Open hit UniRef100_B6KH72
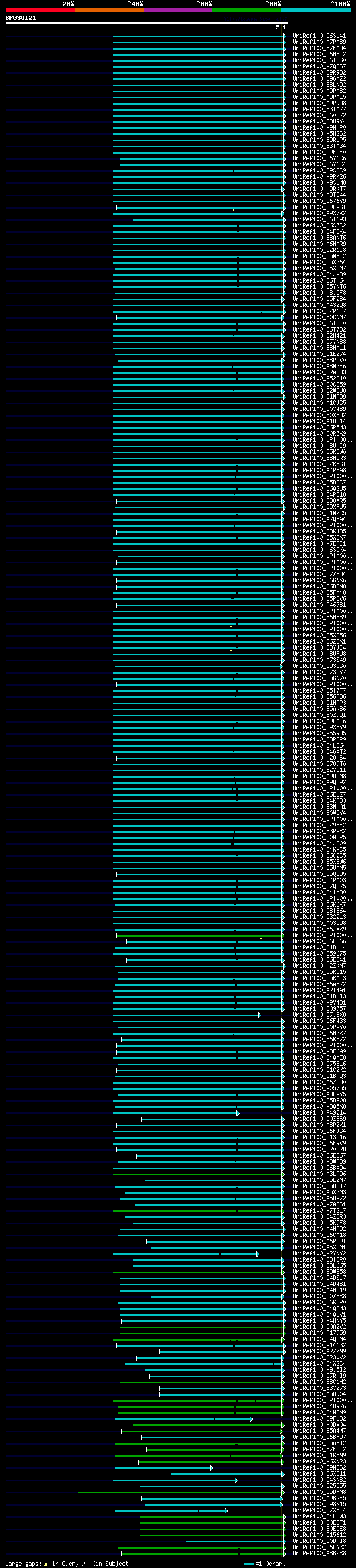Viewport: 356px width, 1568px height. tap(319, 1039)
